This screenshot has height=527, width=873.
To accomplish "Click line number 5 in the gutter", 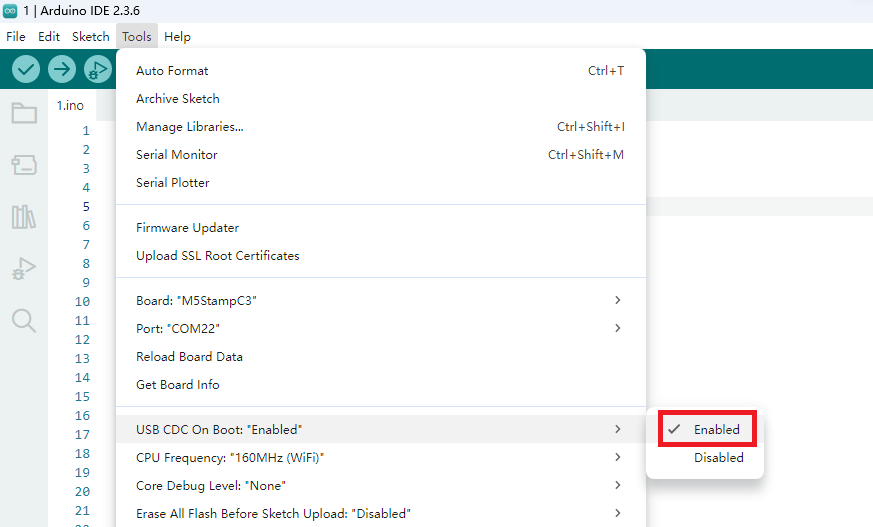I will pyautogui.click(x=86, y=206).
